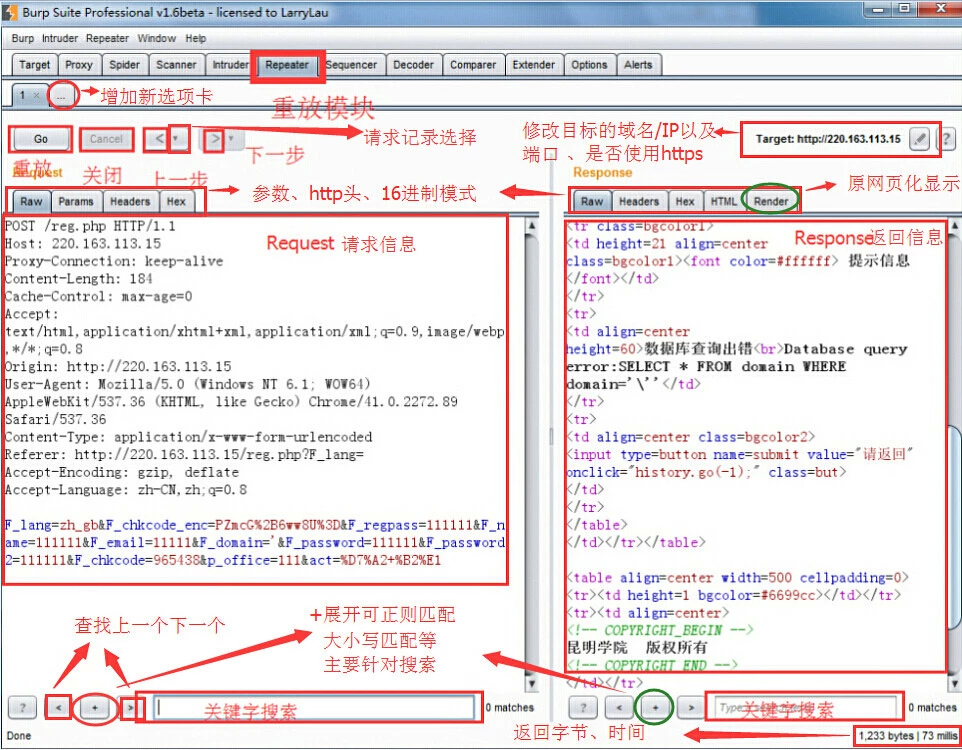Click the Cache-Control: max-age=0 header line
This screenshot has height=750, width=962.
pyautogui.click(x=98, y=296)
